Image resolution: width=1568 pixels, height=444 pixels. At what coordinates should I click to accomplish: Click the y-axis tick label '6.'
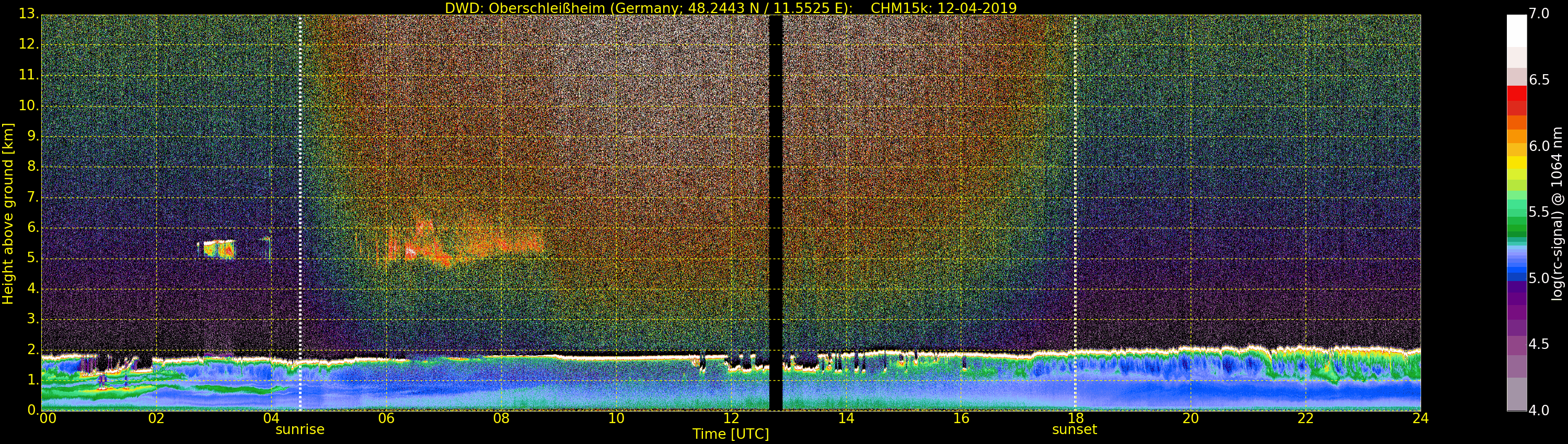tap(33, 227)
